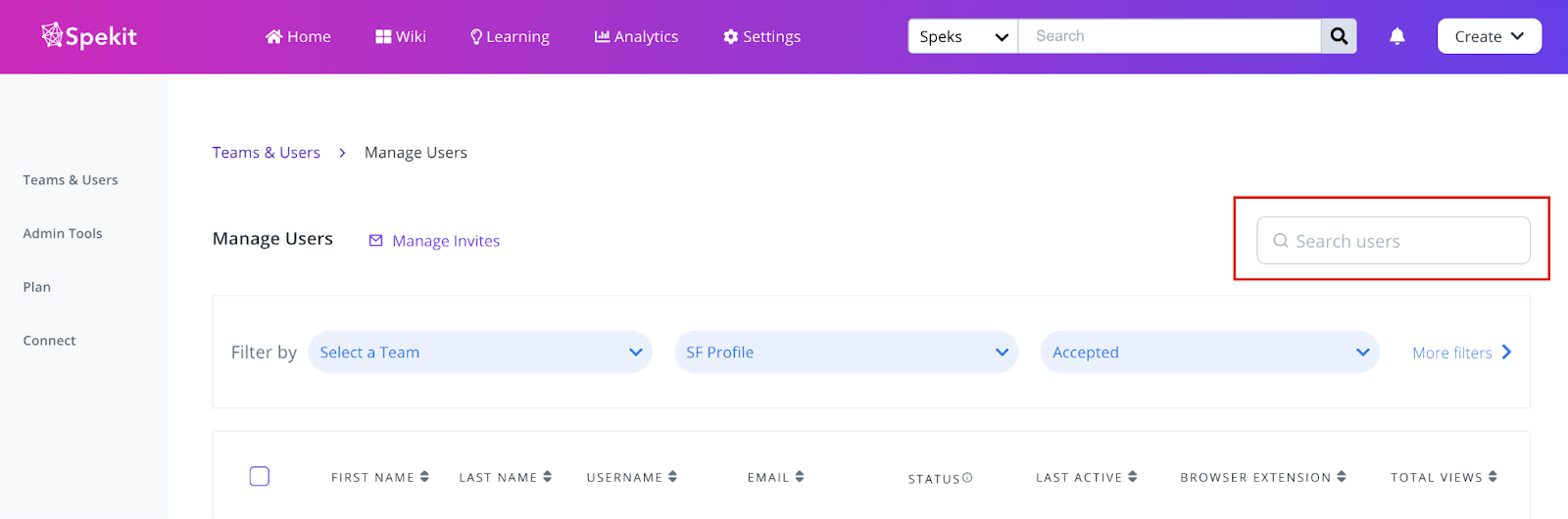The image size is (1568, 519).
Task: Select Connect in sidebar
Action: 49,341
